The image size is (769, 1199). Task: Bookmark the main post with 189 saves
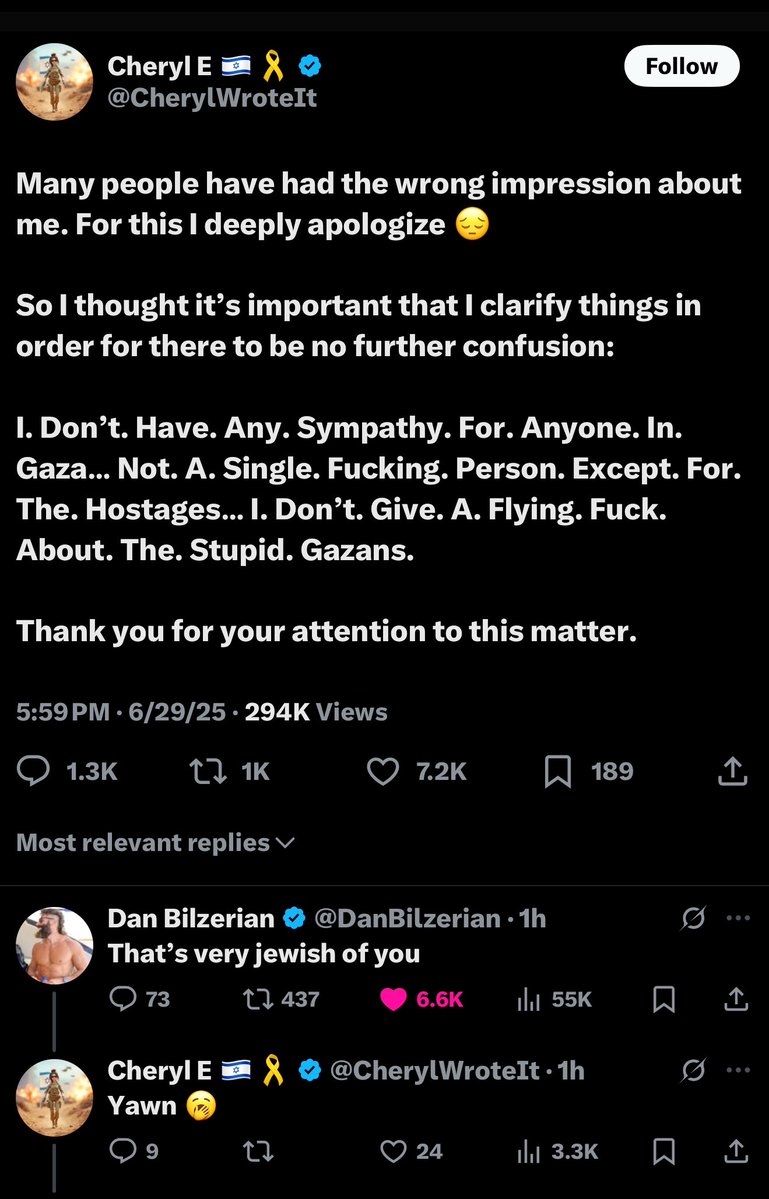[558, 771]
